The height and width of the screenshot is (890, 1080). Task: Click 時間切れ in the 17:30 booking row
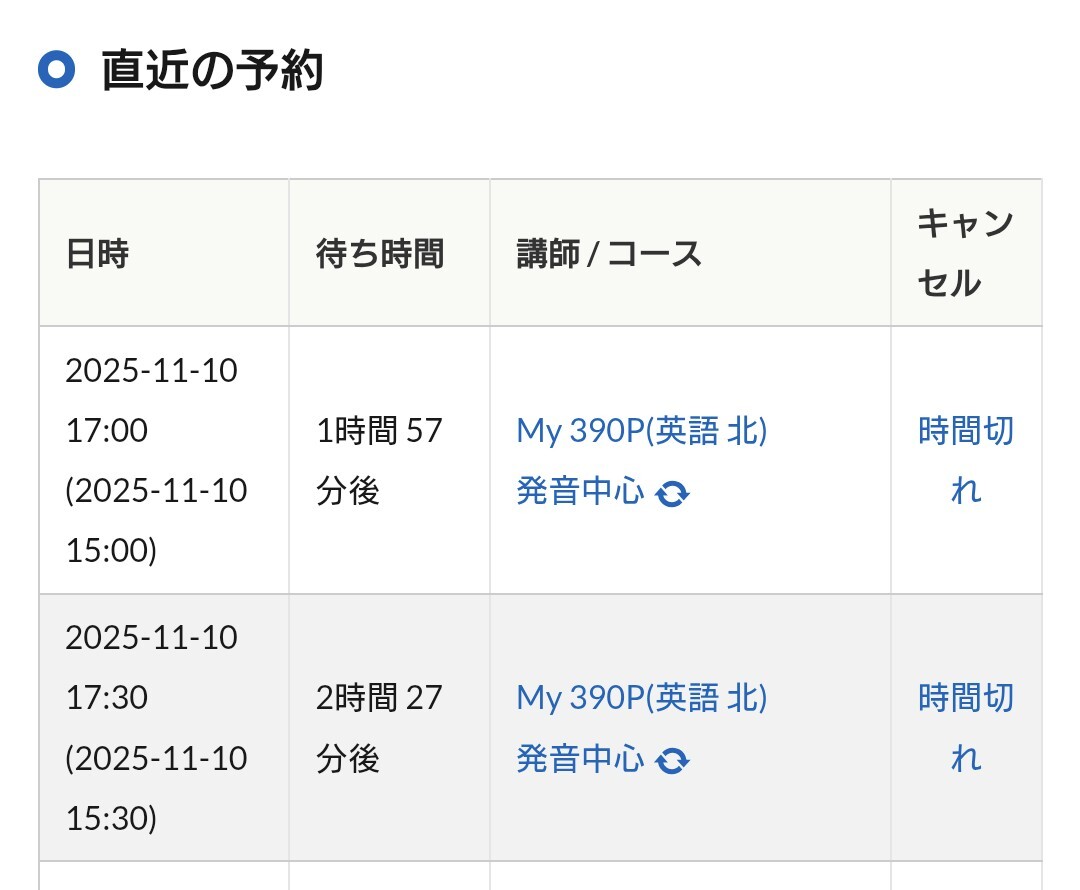[965, 727]
